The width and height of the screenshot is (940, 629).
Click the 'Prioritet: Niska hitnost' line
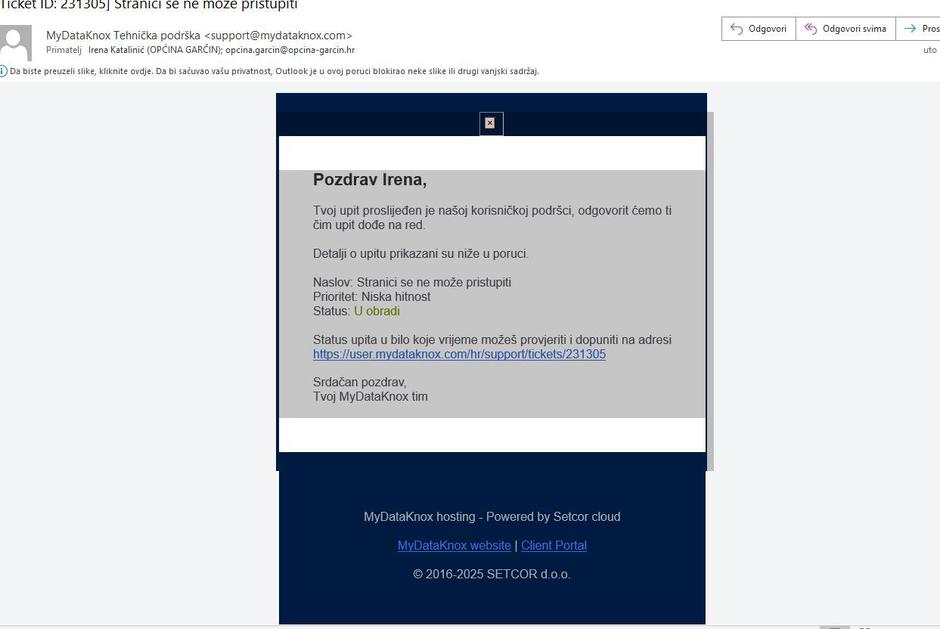(372, 297)
